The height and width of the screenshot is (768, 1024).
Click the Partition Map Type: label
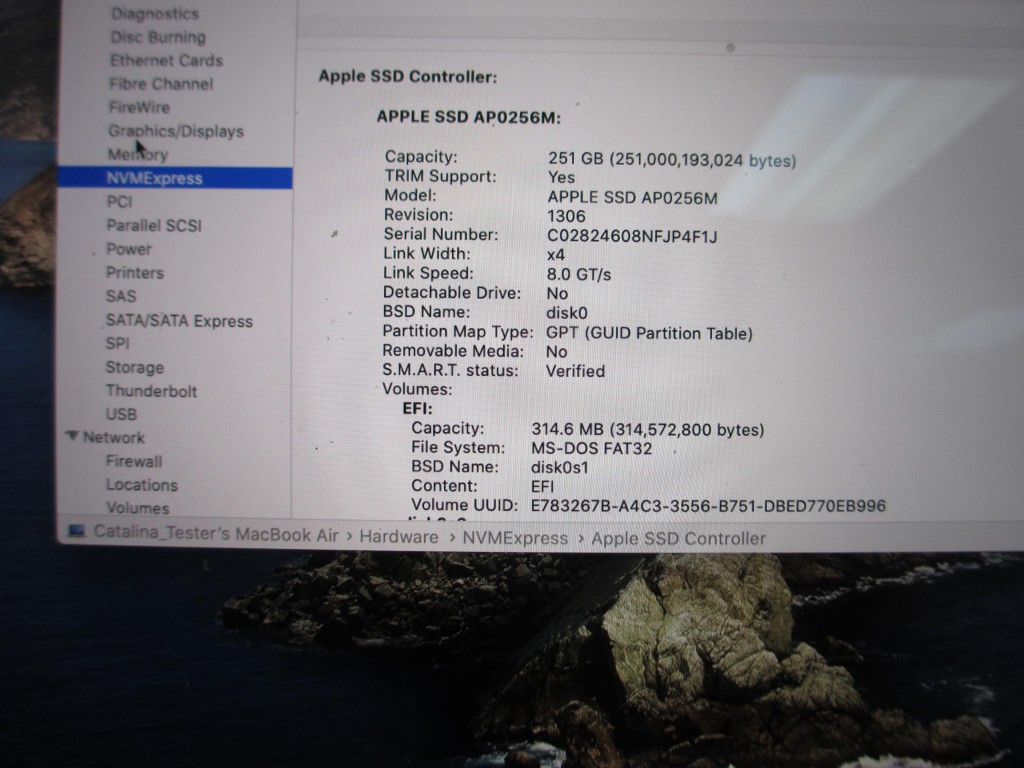pyautogui.click(x=458, y=331)
